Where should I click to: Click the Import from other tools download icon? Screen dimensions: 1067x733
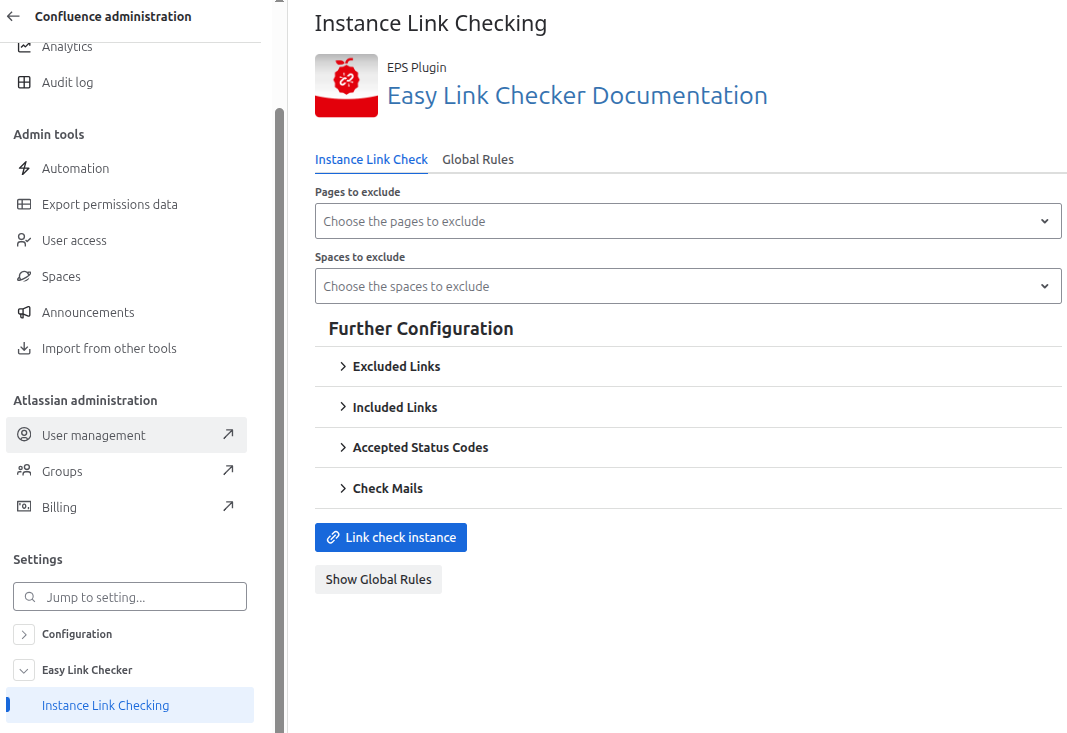click(24, 348)
